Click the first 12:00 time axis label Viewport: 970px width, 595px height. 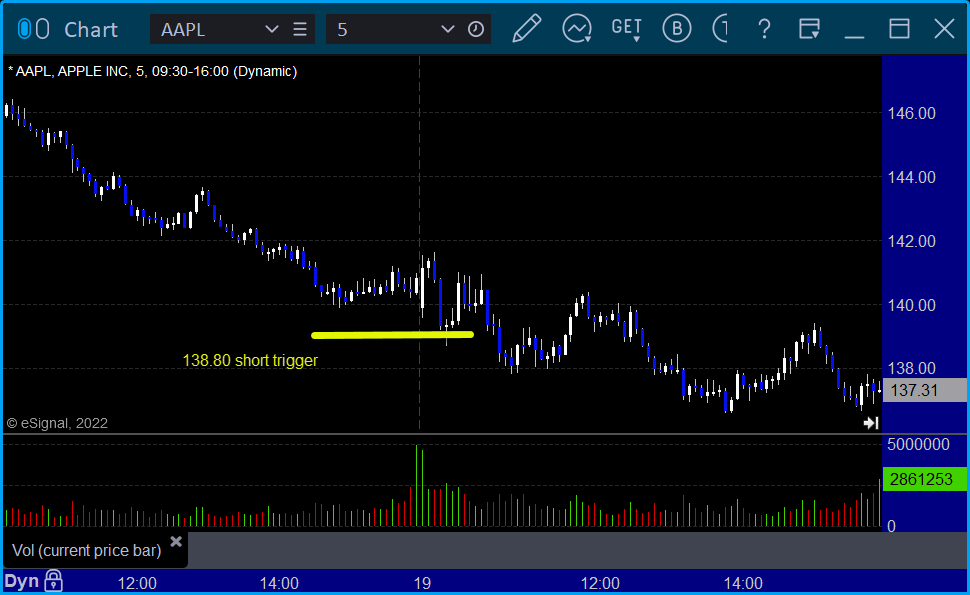pos(137,583)
